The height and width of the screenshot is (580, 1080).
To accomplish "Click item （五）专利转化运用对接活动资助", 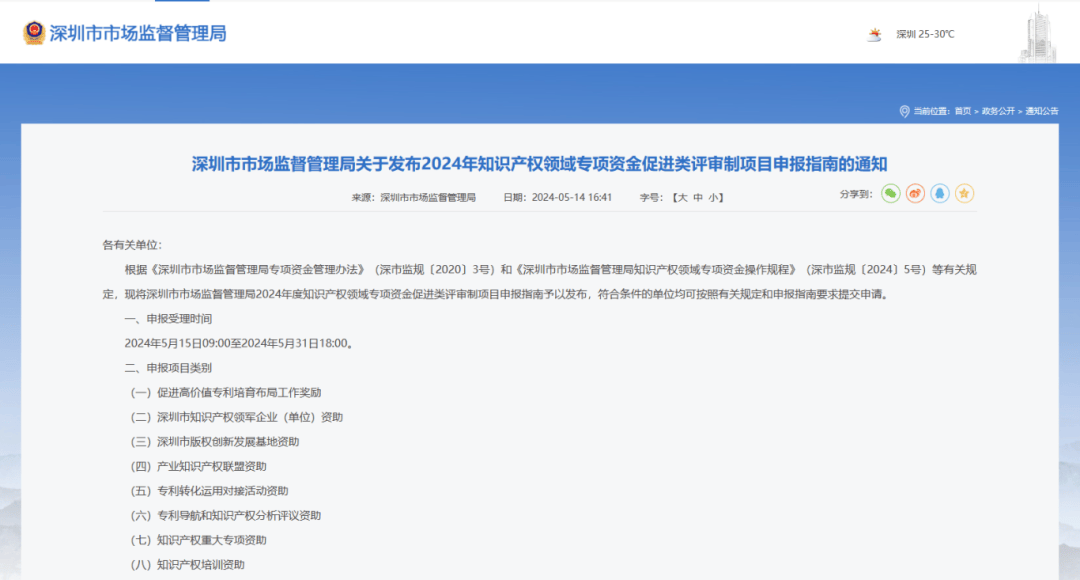I will 209,491.
